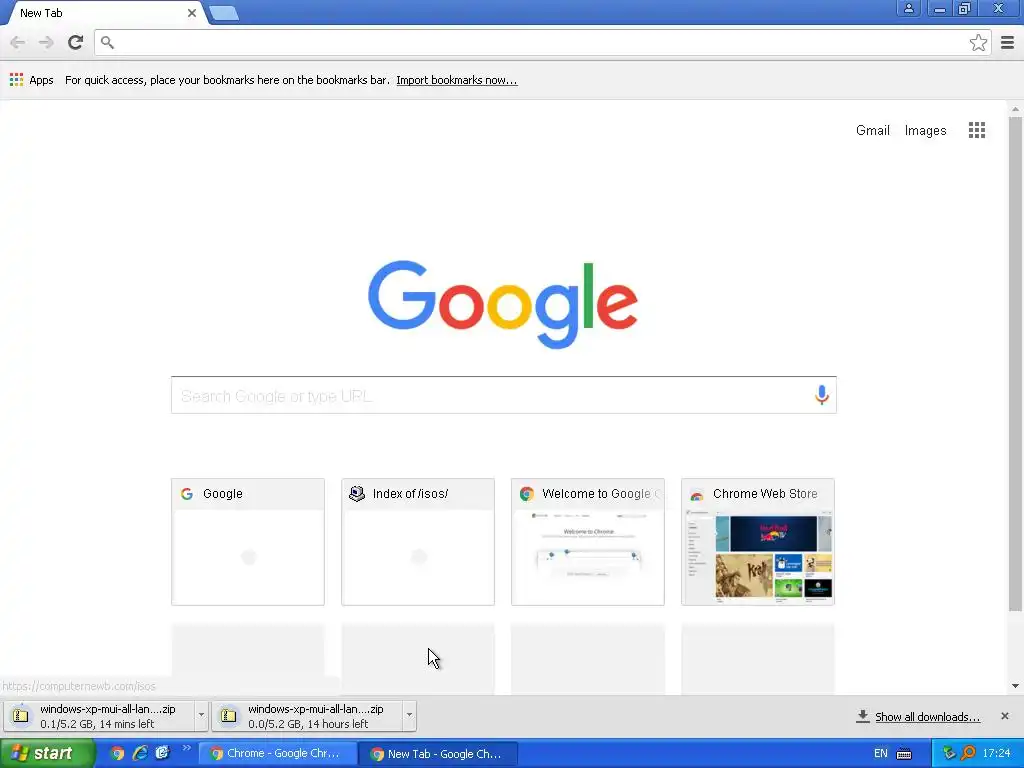1024x768 pixels.
Task: Focus the address bar omnibox
Action: [542, 43]
